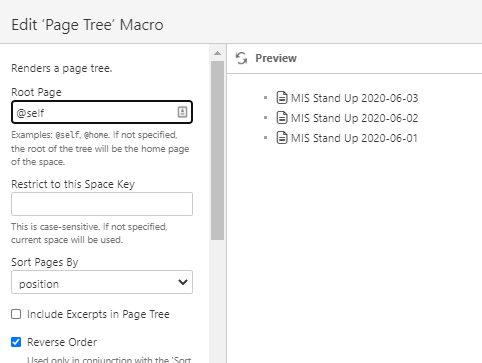Open the MIS Stand Up 2020-06-01 page link

pos(354,138)
